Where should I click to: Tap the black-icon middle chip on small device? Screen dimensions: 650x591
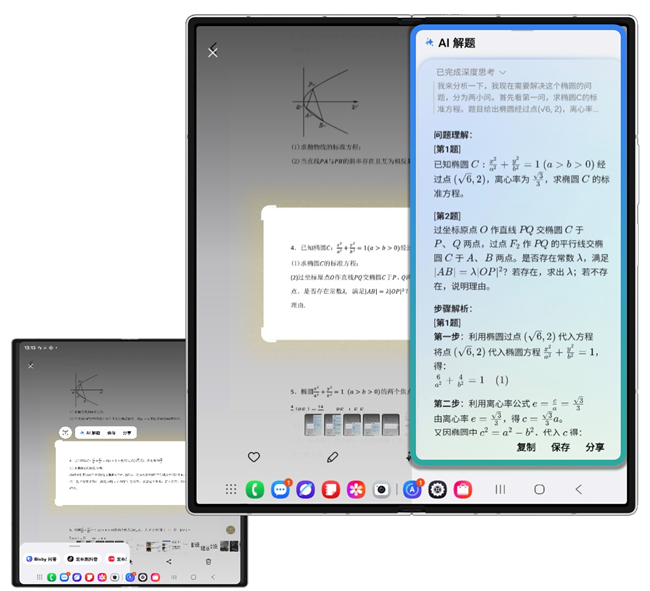point(83,559)
